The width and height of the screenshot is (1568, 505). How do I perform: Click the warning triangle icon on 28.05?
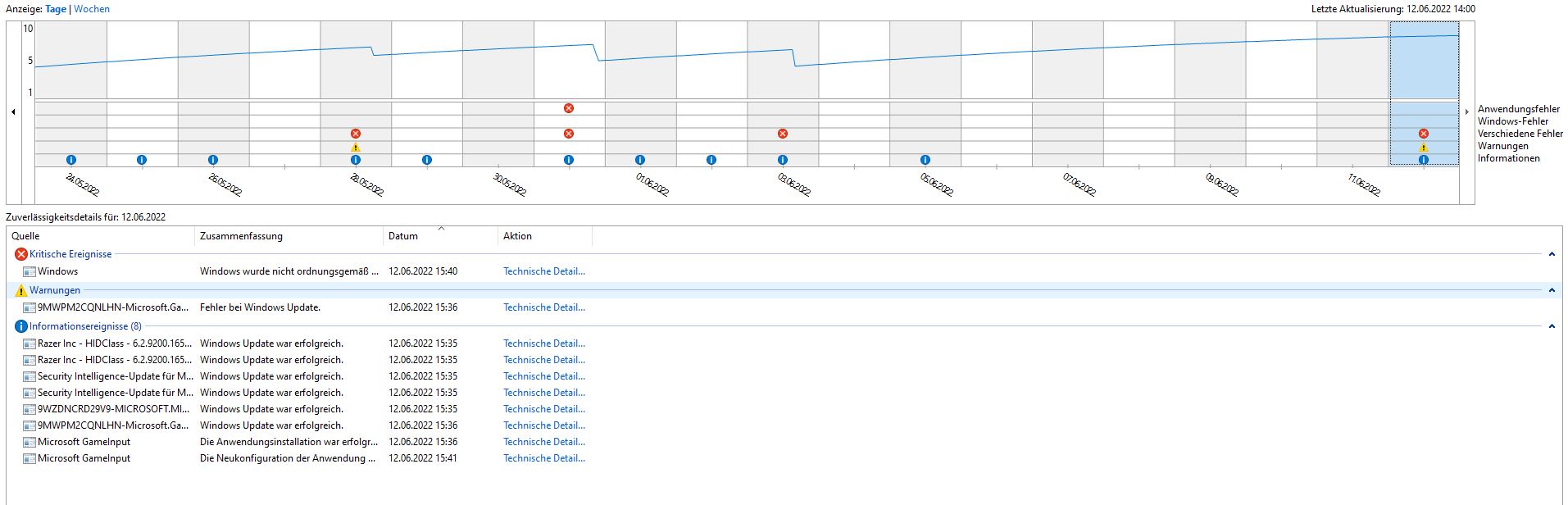tap(356, 148)
